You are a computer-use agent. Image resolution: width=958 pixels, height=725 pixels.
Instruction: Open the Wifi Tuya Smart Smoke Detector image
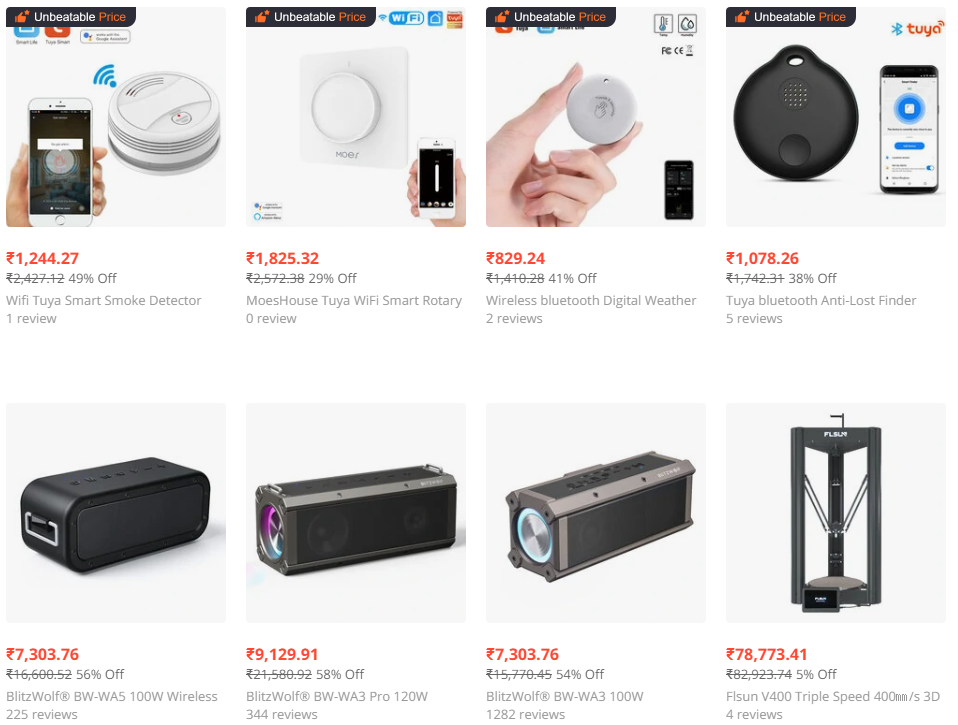(115, 117)
